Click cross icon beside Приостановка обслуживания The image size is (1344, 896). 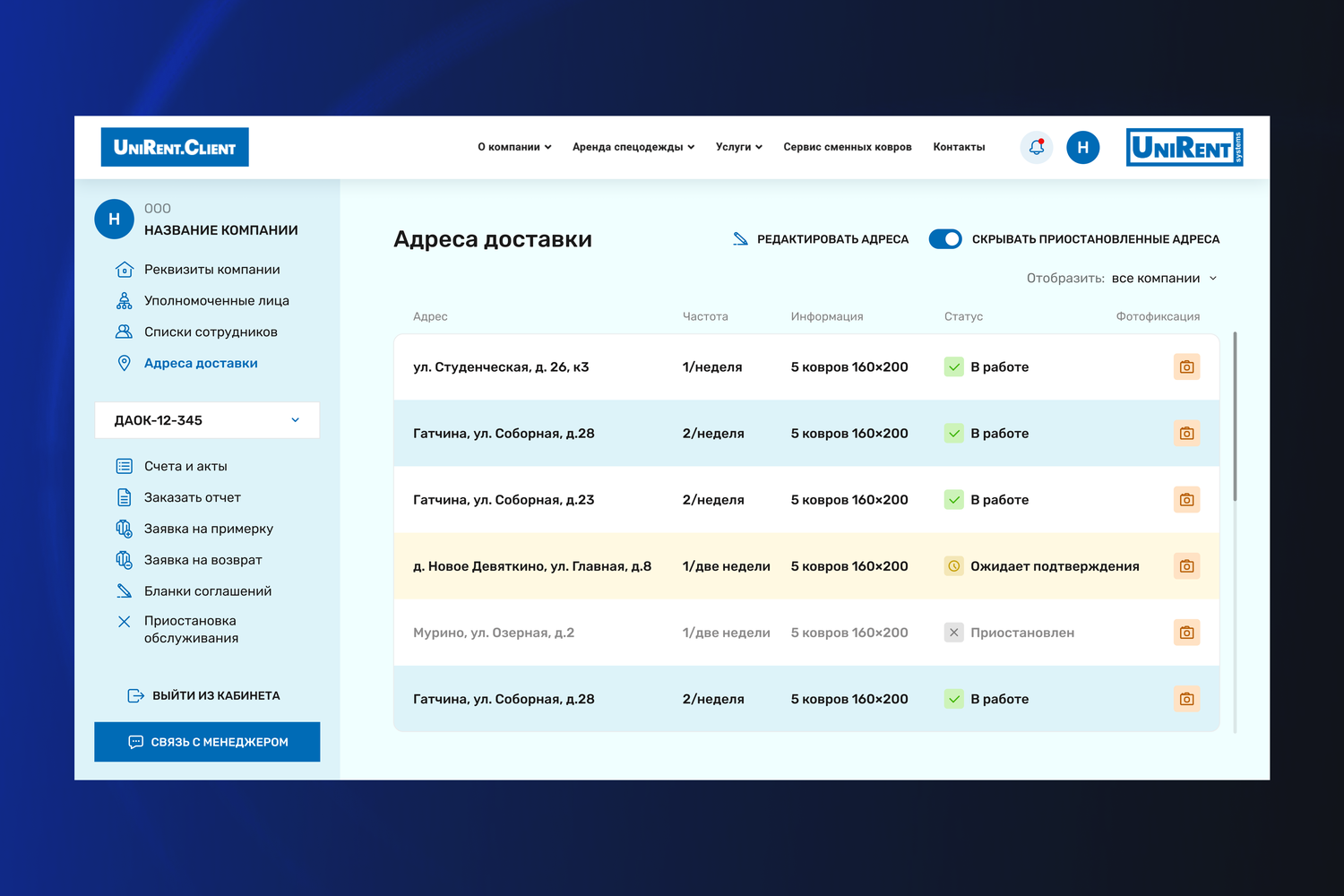coord(125,621)
